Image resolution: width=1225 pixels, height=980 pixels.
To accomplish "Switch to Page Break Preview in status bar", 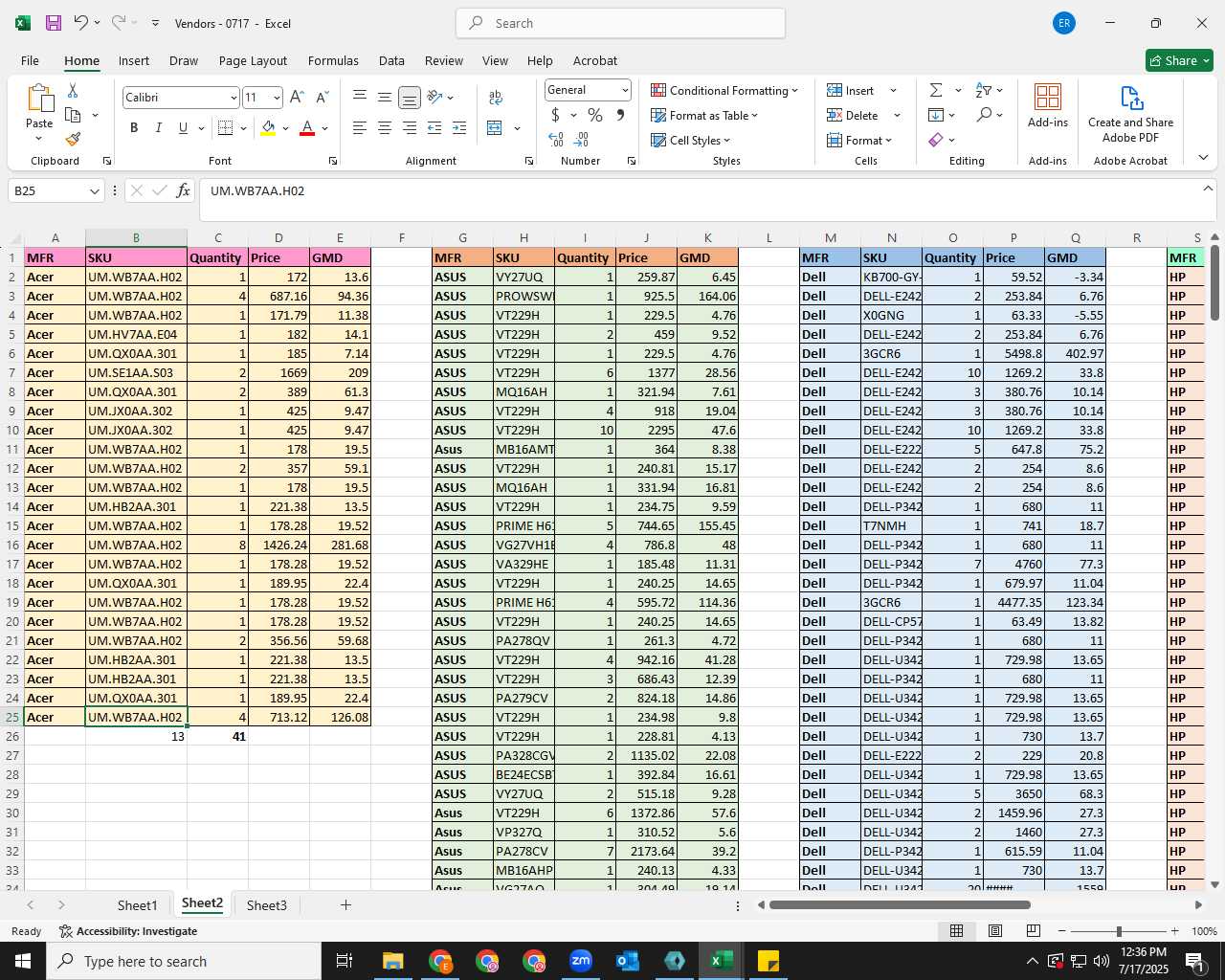I will [x=1033, y=931].
